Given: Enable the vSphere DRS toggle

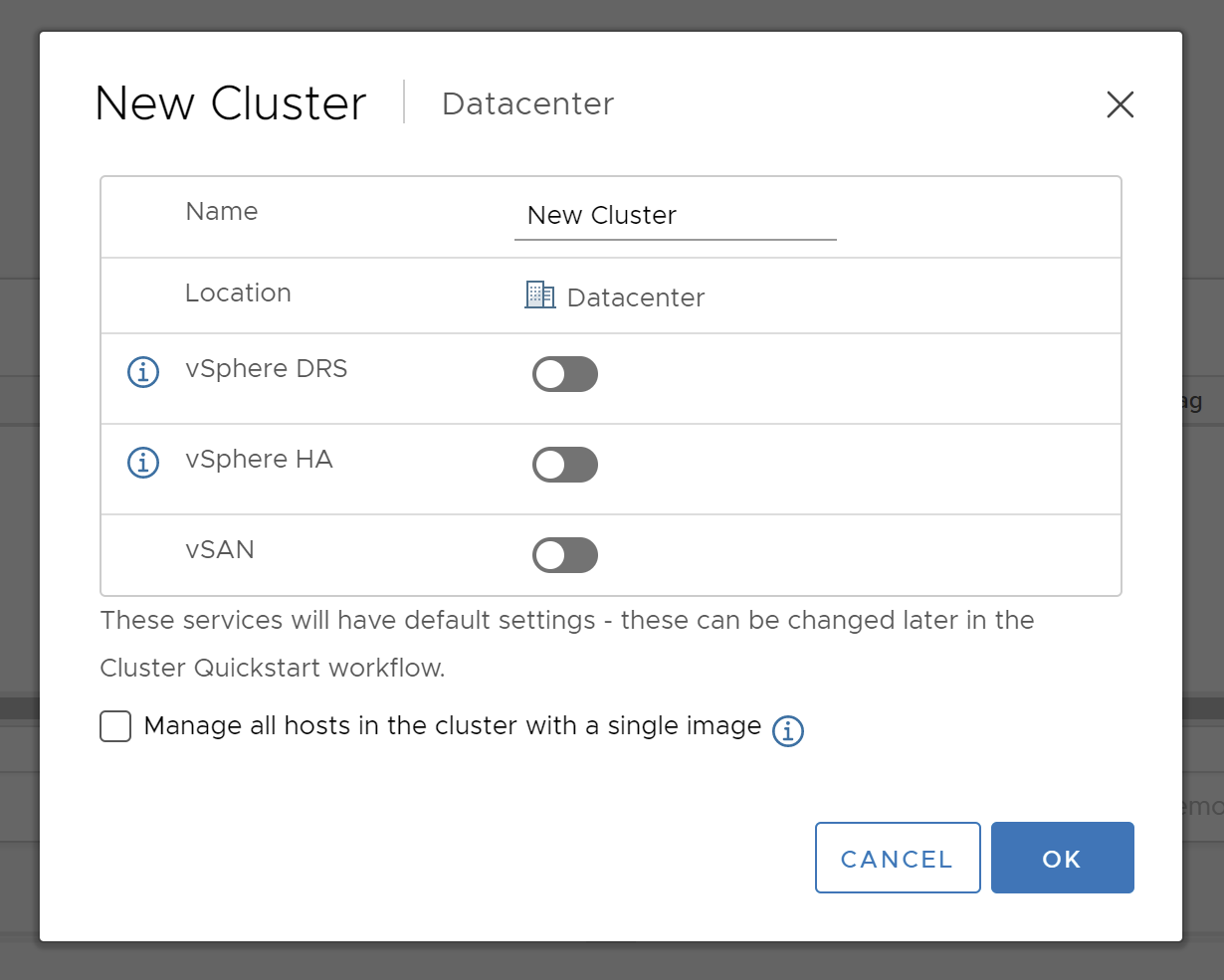Looking at the screenshot, I should tap(565, 374).
